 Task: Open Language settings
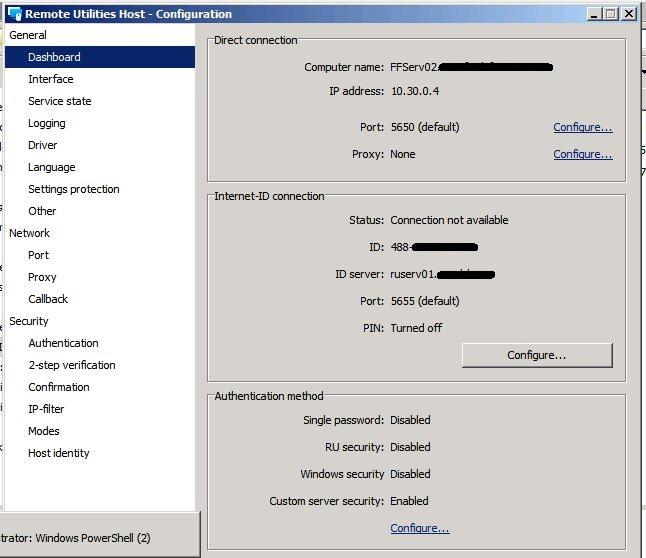pos(51,167)
